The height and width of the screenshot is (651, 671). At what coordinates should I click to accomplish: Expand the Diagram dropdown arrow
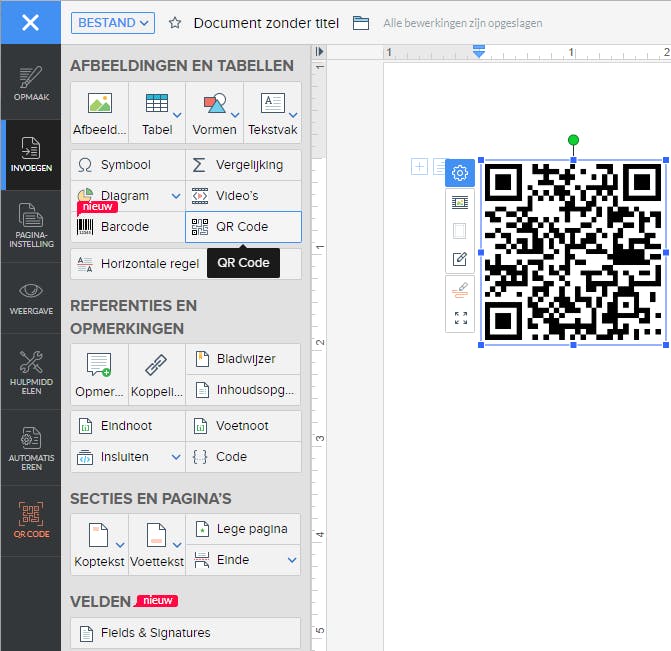[x=176, y=196]
